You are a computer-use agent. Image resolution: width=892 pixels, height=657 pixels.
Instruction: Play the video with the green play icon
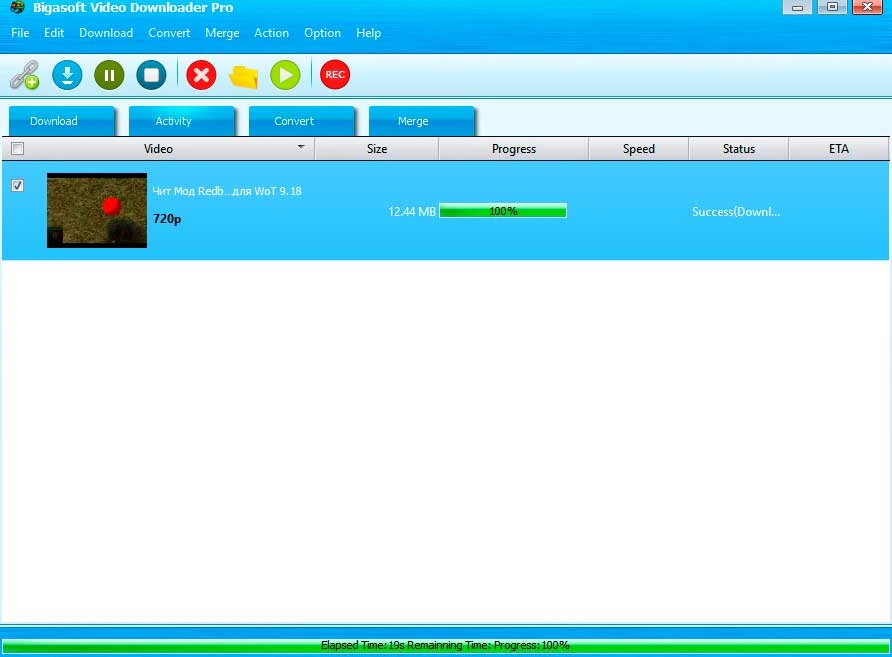click(285, 75)
